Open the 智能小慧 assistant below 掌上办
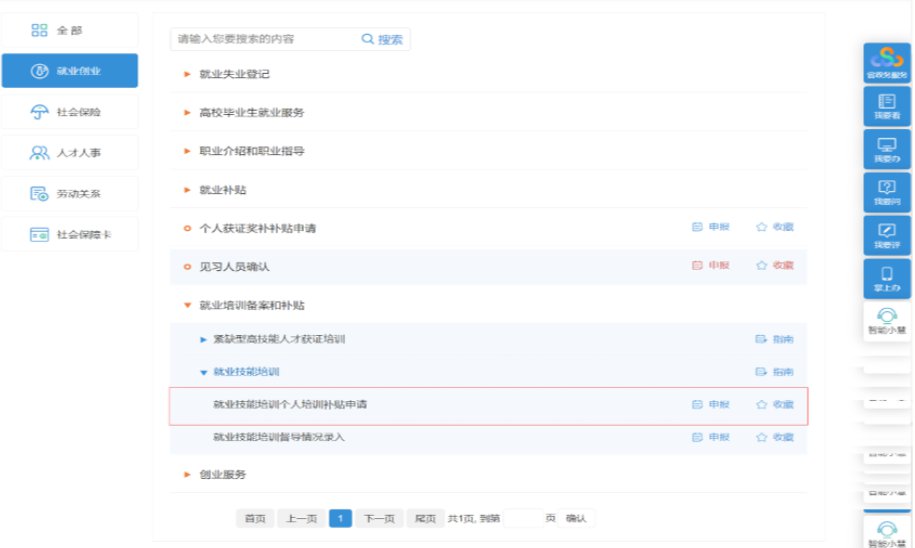The width and height of the screenshot is (915, 548). (x=886, y=320)
